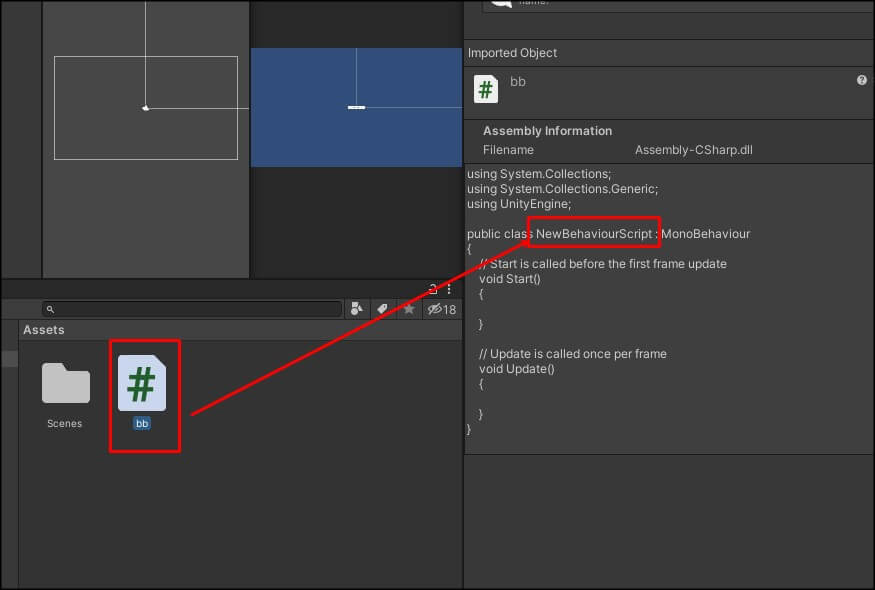
Task: Open the Favorites star in Project toolbar
Action: 409,309
